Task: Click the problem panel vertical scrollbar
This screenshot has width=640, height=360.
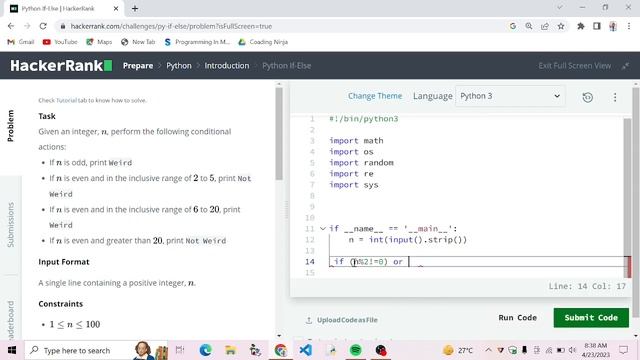Action: (279, 133)
